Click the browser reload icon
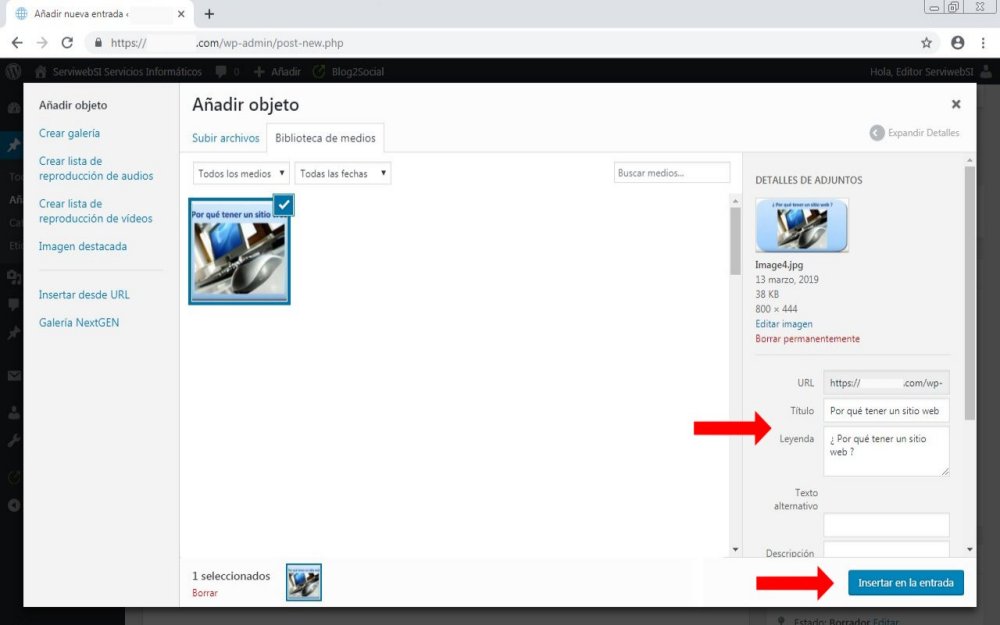Viewport: 1000px width, 625px height. point(67,43)
